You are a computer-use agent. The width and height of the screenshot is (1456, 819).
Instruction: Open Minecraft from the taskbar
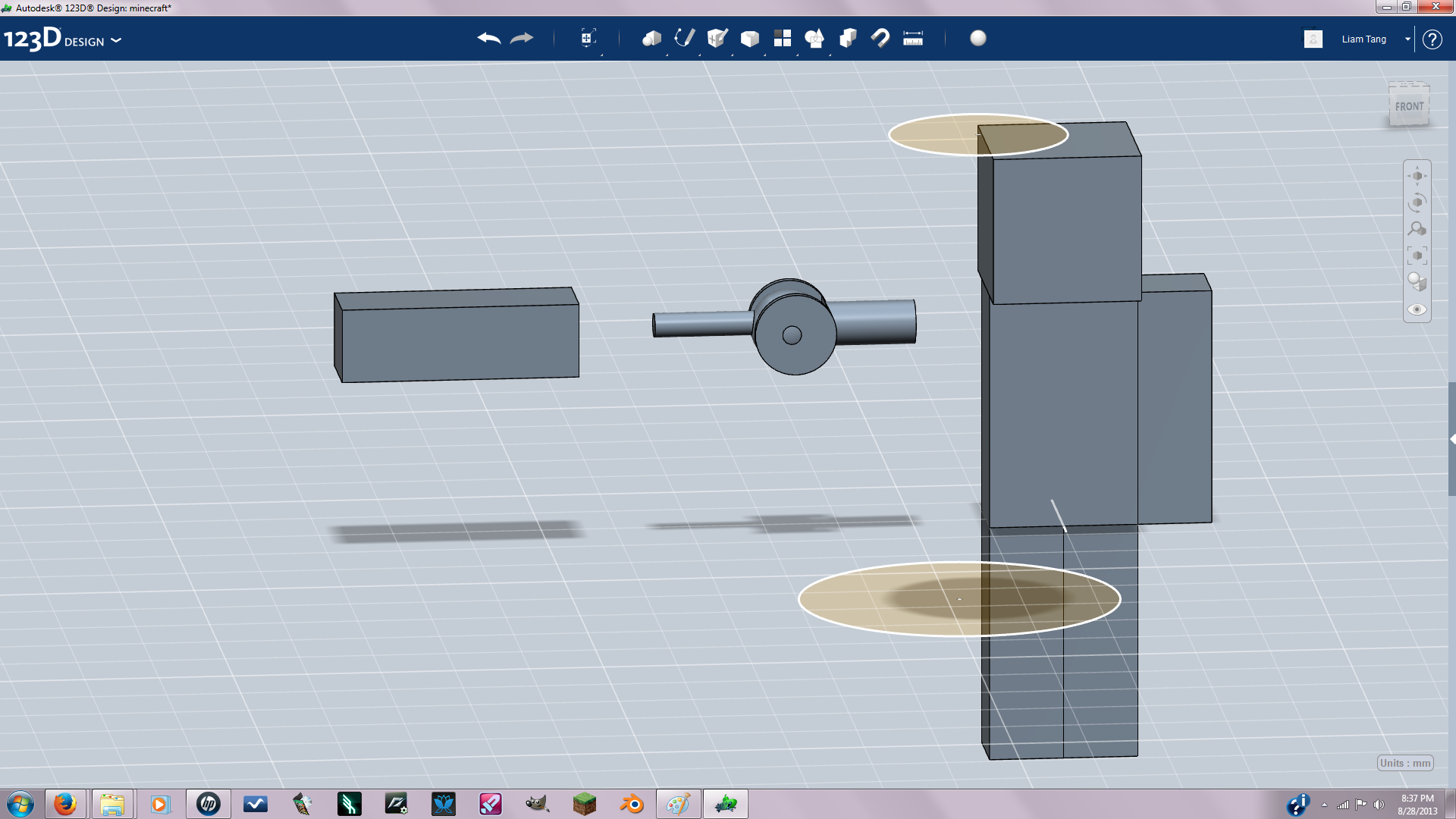click(x=585, y=804)
